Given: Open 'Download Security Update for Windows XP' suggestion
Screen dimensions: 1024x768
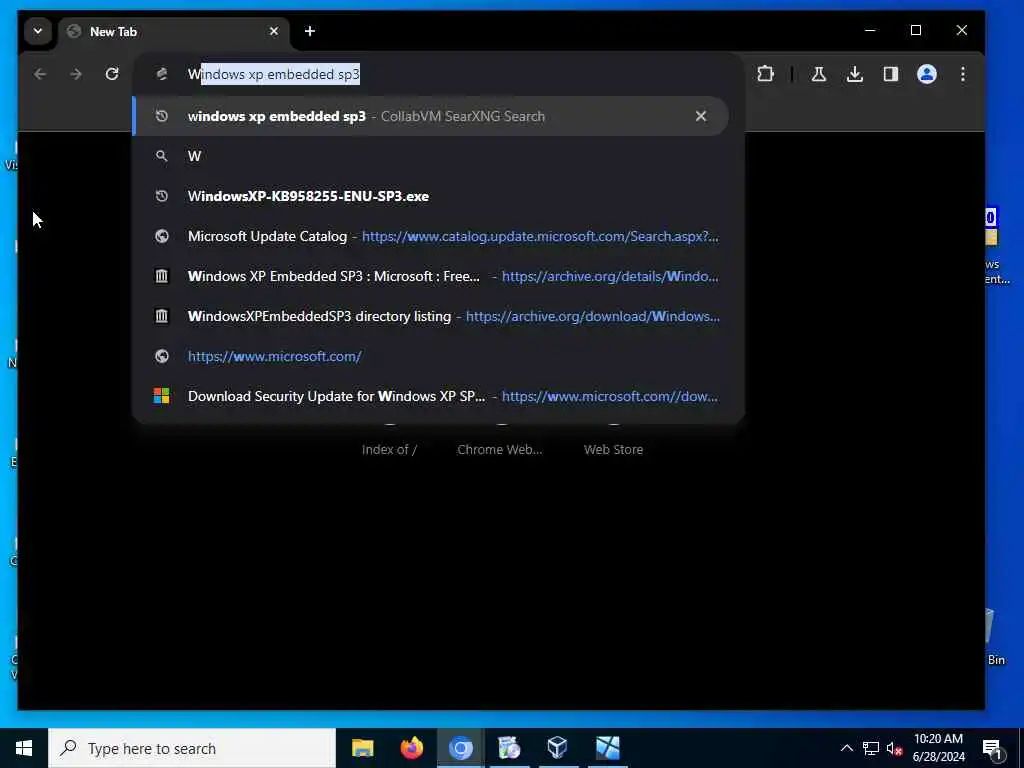Looking at the screenshot, I should click(431, 396).
